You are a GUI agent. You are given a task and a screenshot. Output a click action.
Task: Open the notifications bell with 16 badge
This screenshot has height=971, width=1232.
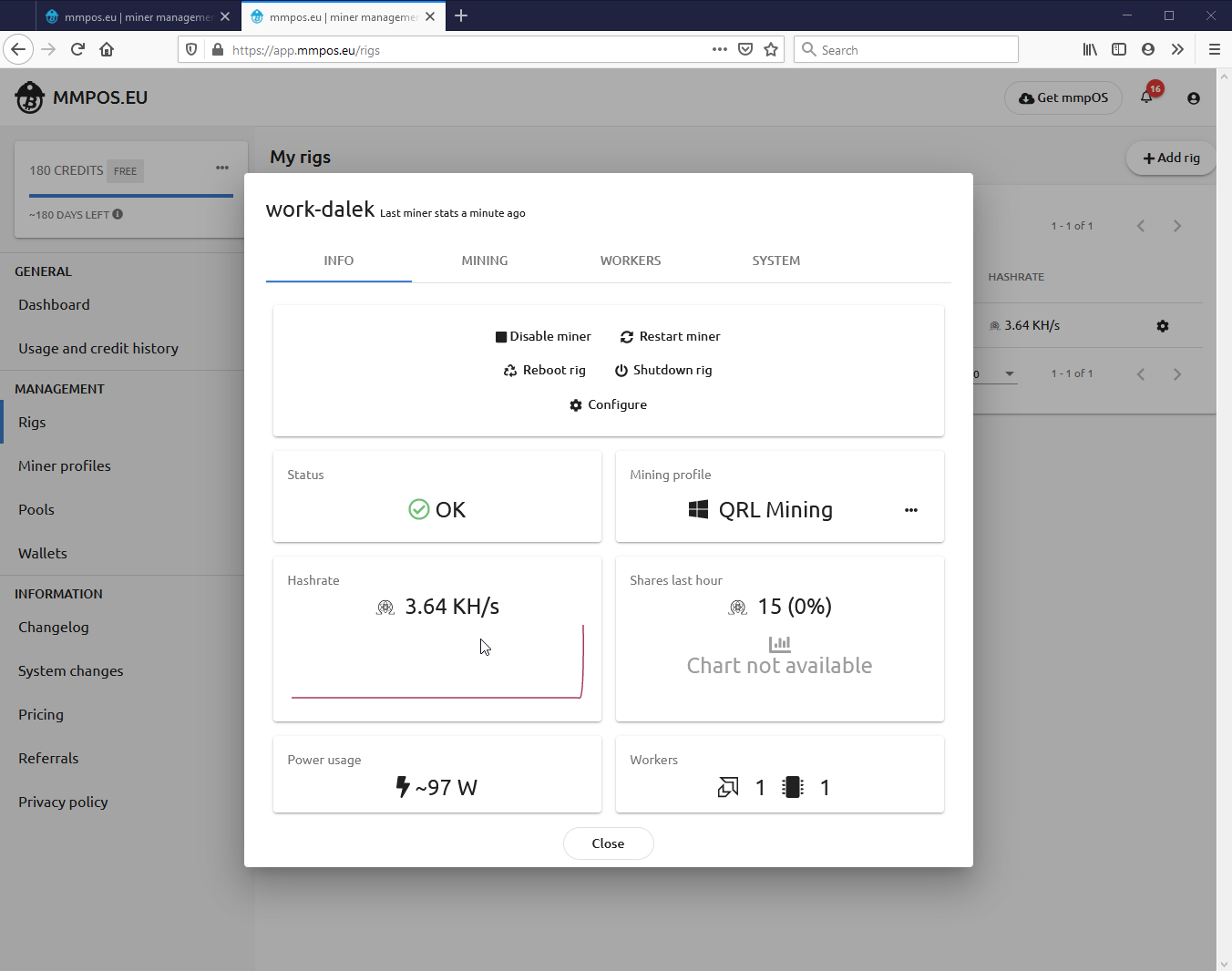click(1146, 97)
